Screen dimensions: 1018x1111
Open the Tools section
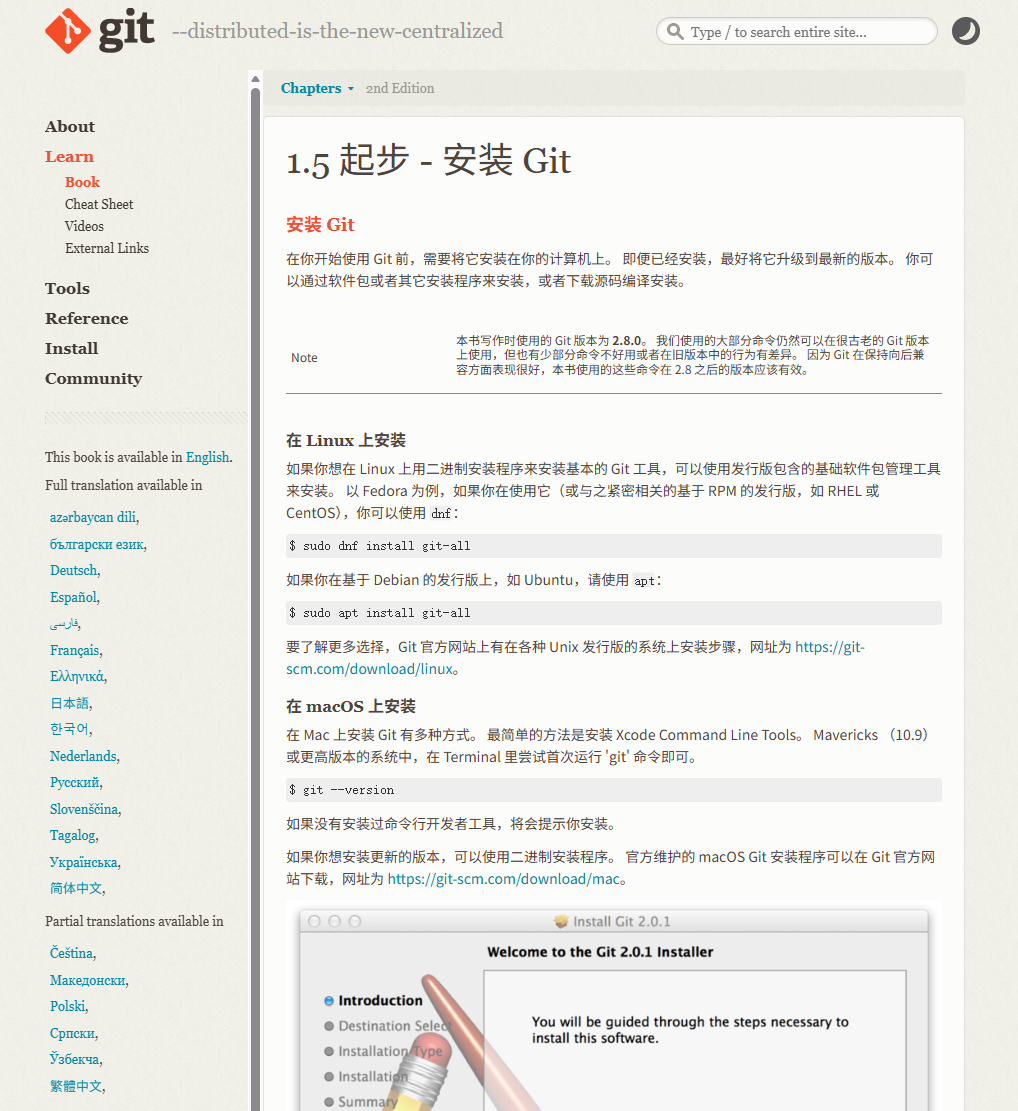point(67,288)
